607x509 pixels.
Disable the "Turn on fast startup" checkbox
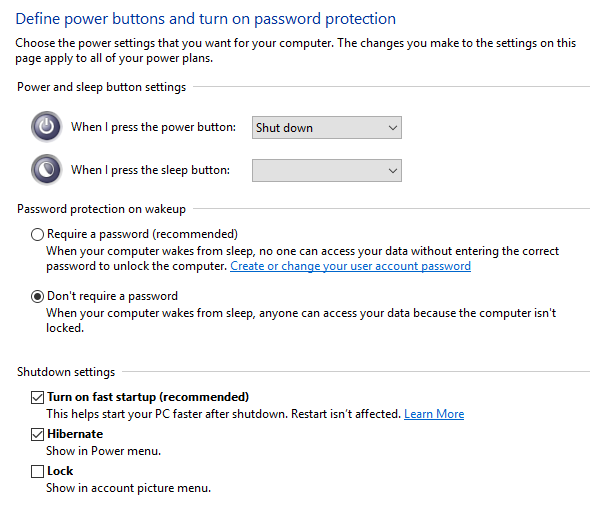click(38, 397)
